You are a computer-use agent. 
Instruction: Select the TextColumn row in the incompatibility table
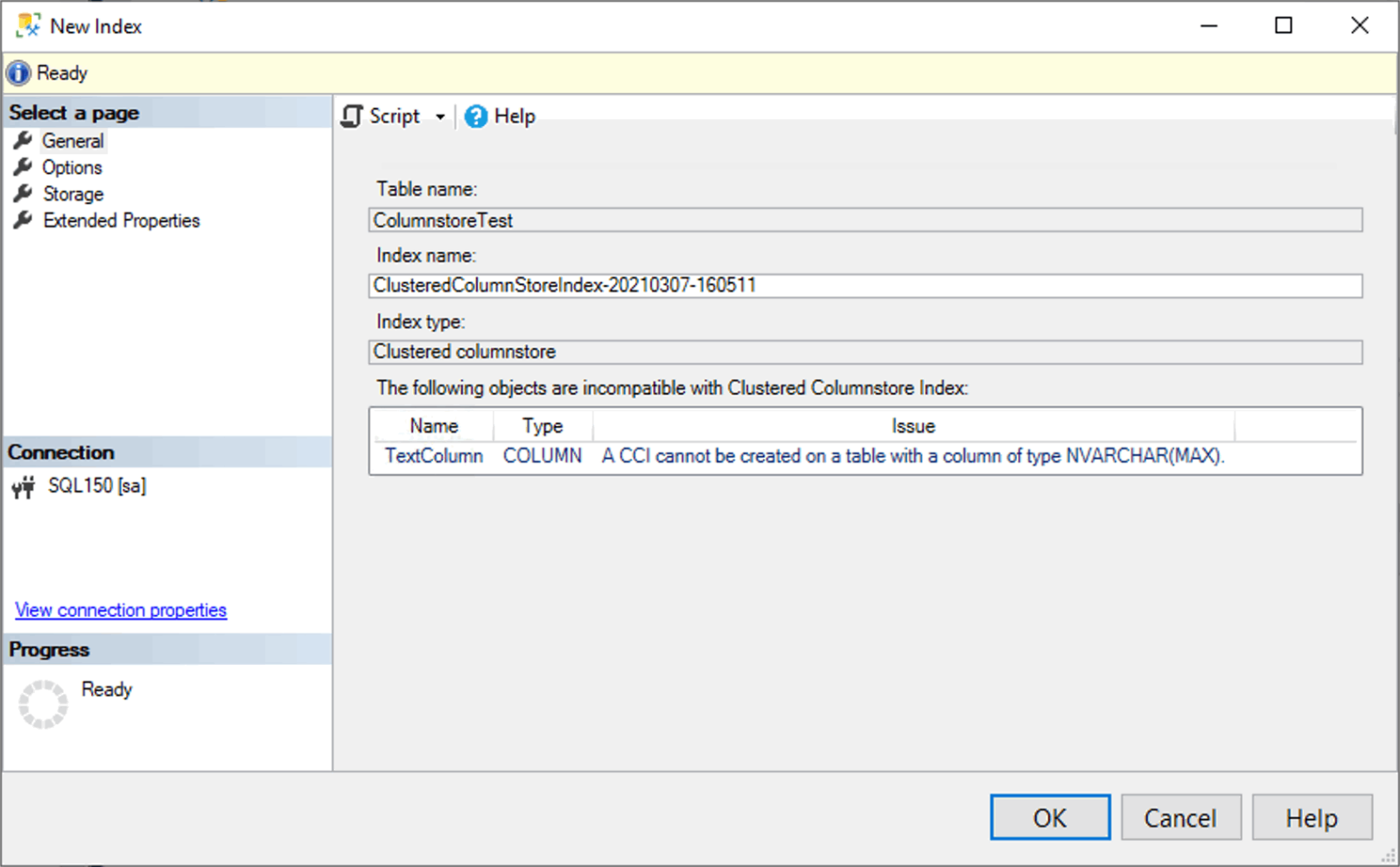433,456
